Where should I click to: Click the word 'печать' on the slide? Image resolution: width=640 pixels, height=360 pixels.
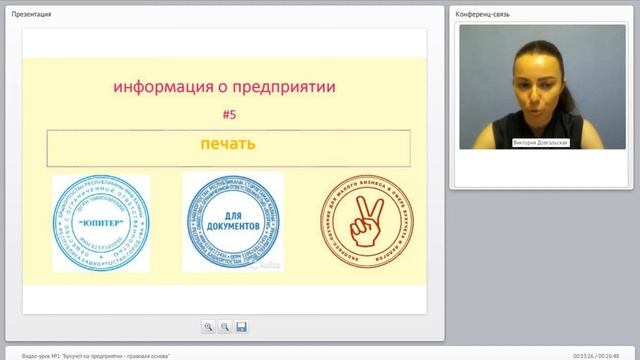(228, 144)
